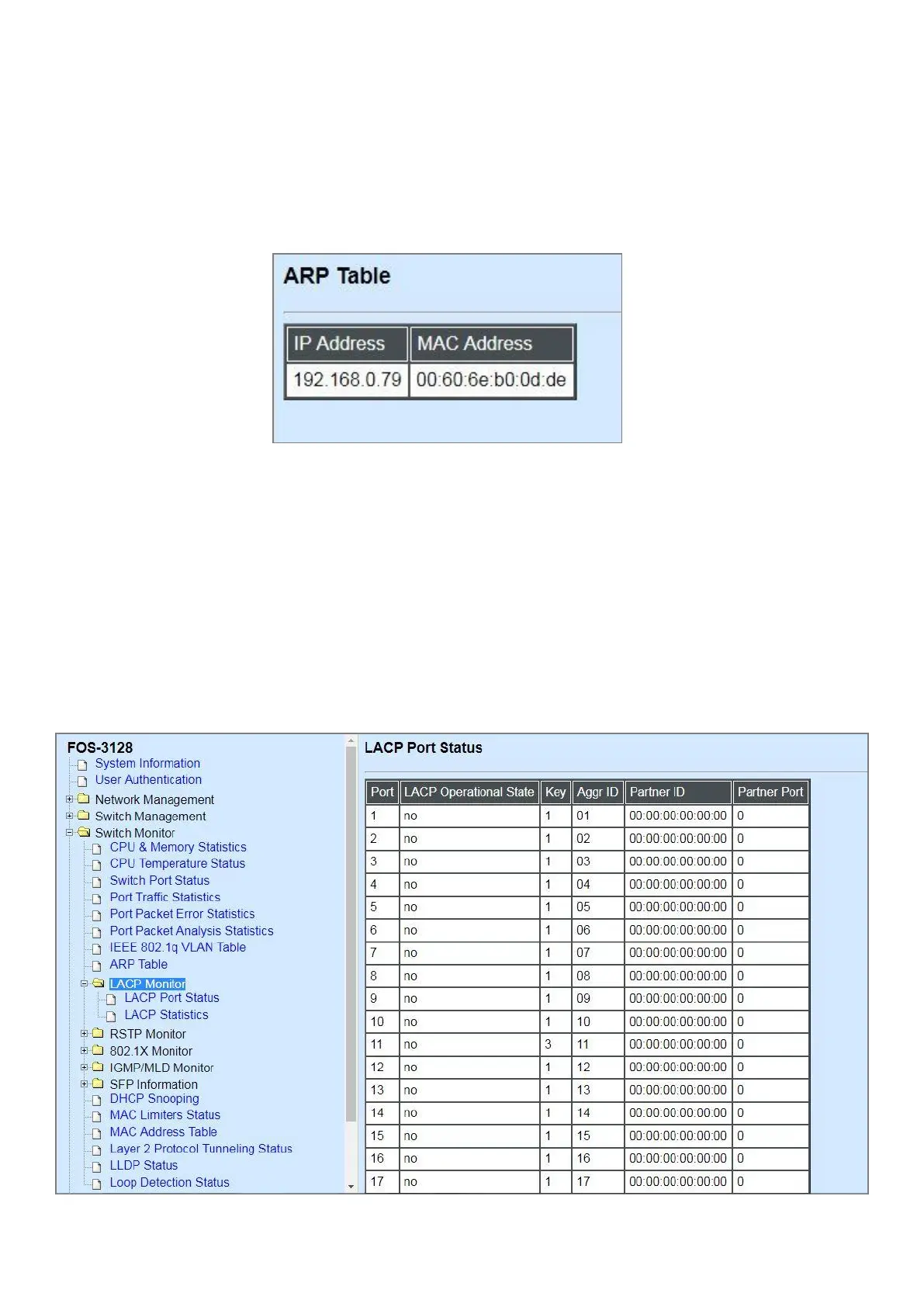Click Switch Port Status page icon

click(97, 882)
